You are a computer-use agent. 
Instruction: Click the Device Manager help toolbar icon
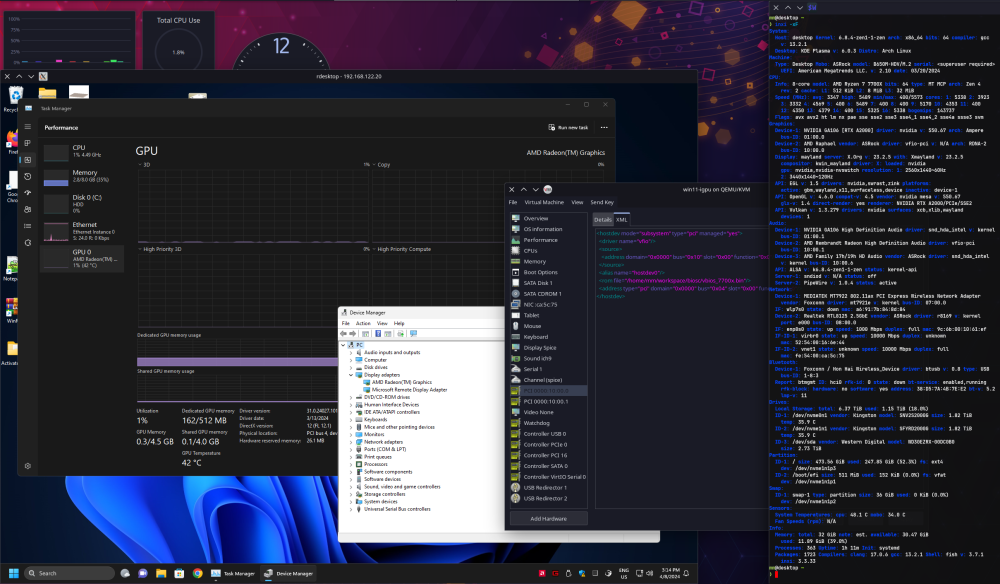tap(378, 333)
